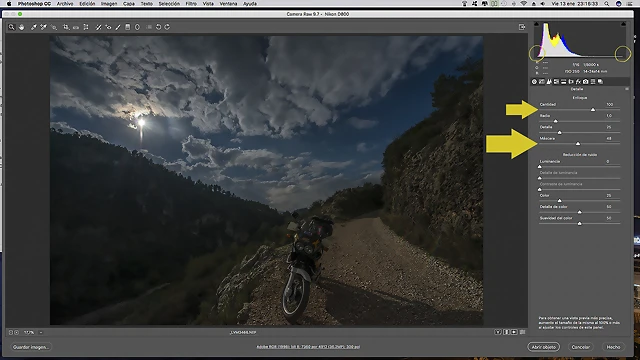Screen dimensions: 640x360
Task: Copy current settings to Before icon
Action: coord(514,332)
